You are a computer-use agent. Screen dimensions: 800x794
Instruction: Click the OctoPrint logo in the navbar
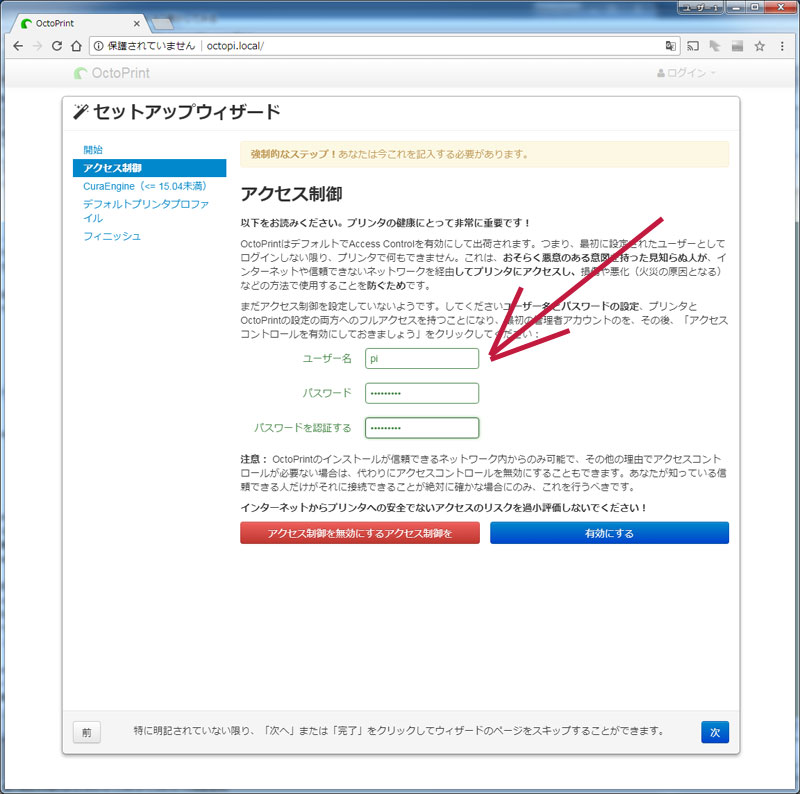click(x=112, y=73)
